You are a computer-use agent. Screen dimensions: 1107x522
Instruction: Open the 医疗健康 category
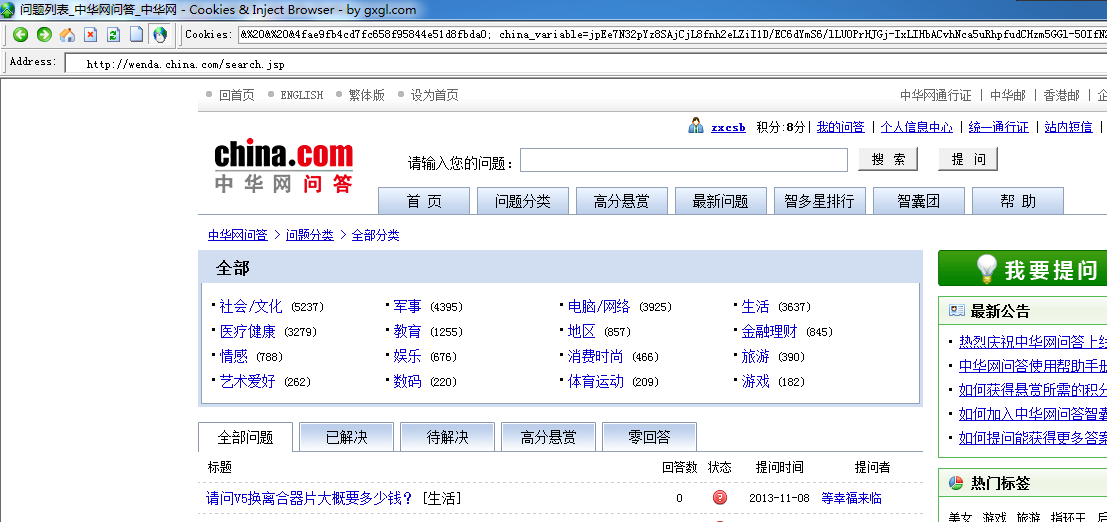(x=248, y=331)
